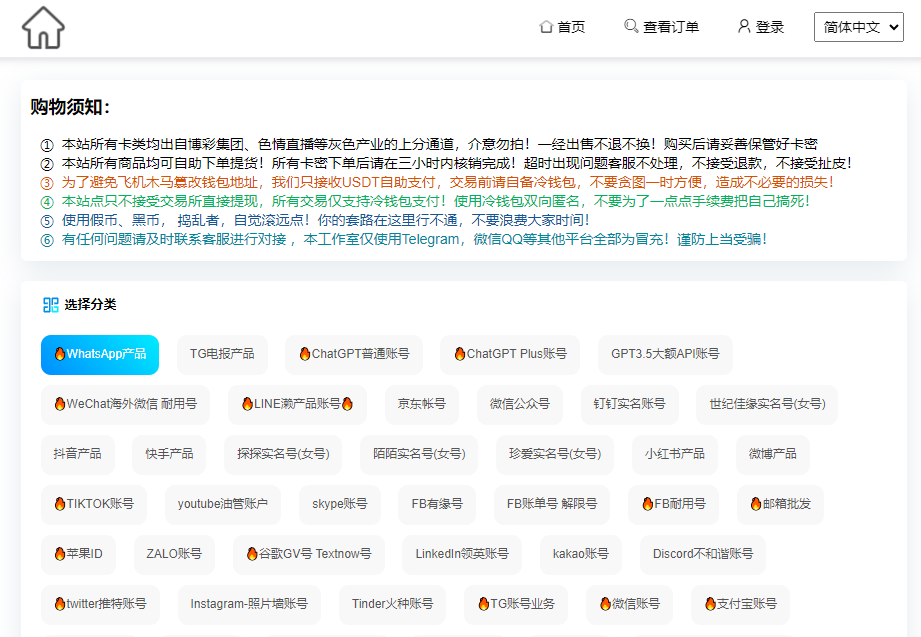Click the fire icon on WhatsApp产品
This screenshot has width=921, height=637.
(x=61, y=355)
